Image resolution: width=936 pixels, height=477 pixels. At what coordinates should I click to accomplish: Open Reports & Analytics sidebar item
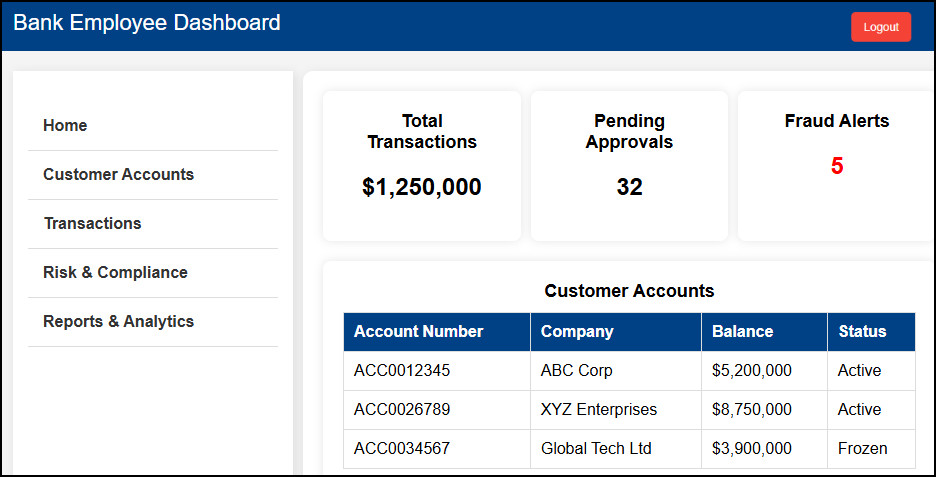pyautogui.click(x=118, y=322)
